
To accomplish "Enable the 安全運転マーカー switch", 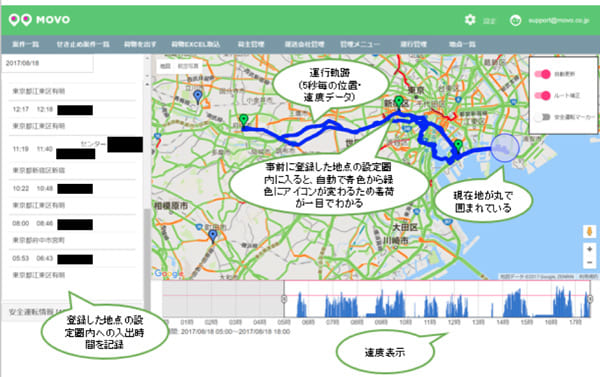I will point(542,117).
